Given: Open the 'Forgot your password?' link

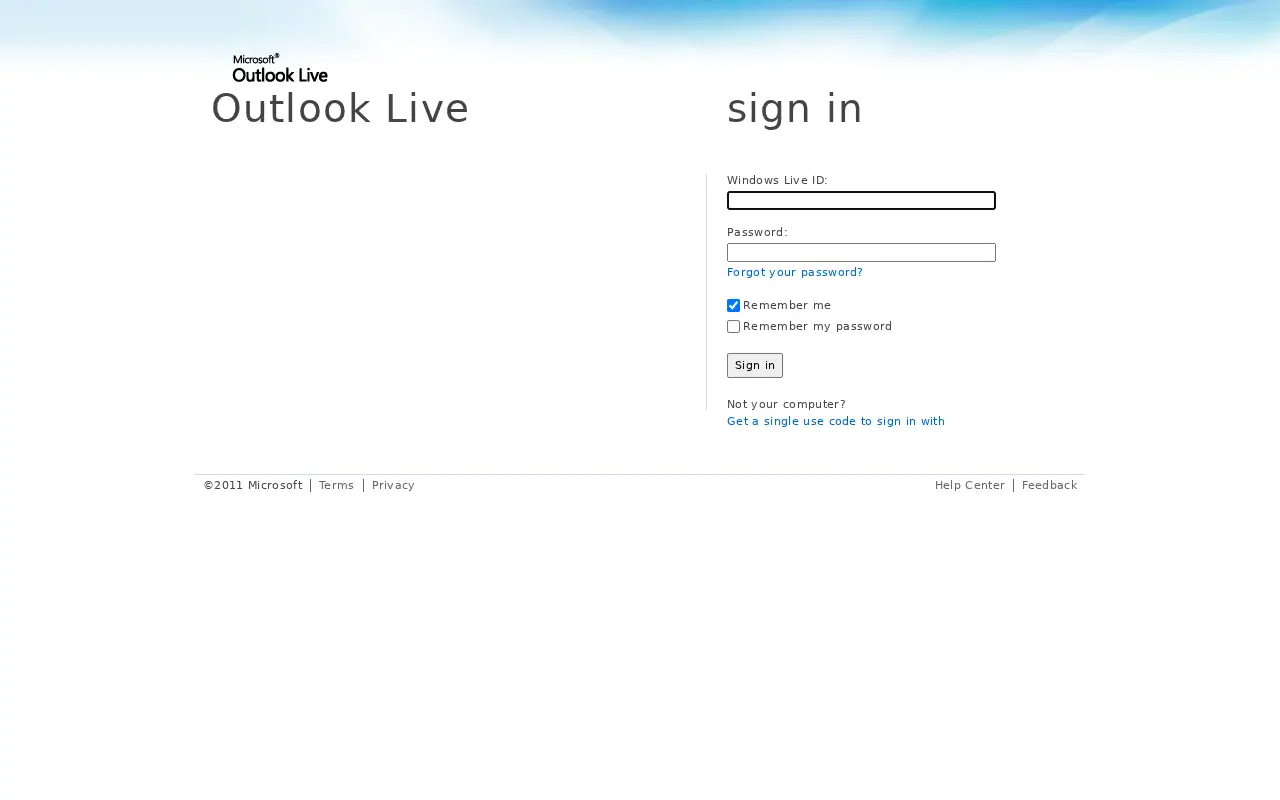Looking at the screenshot, I should tap(794, 273).
